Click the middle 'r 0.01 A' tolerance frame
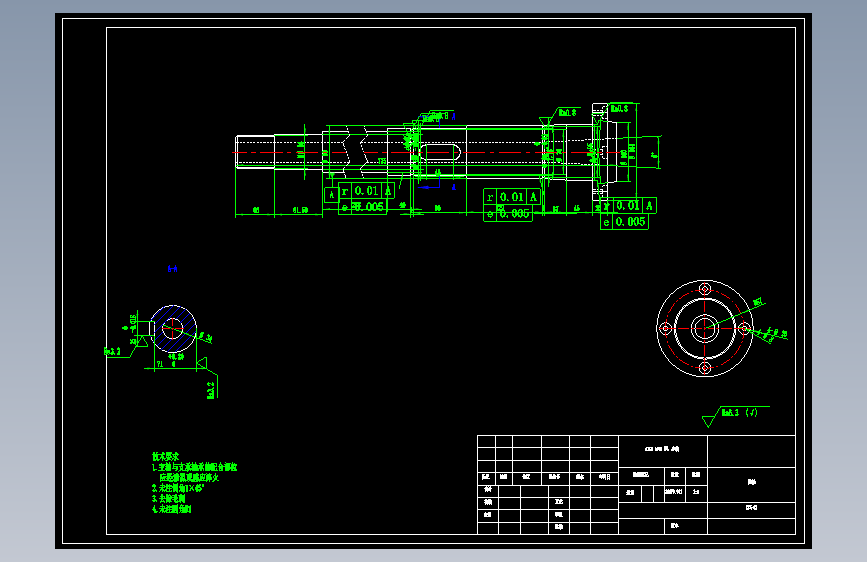Viewport: 867px width, 562px height. click(511, 197)
